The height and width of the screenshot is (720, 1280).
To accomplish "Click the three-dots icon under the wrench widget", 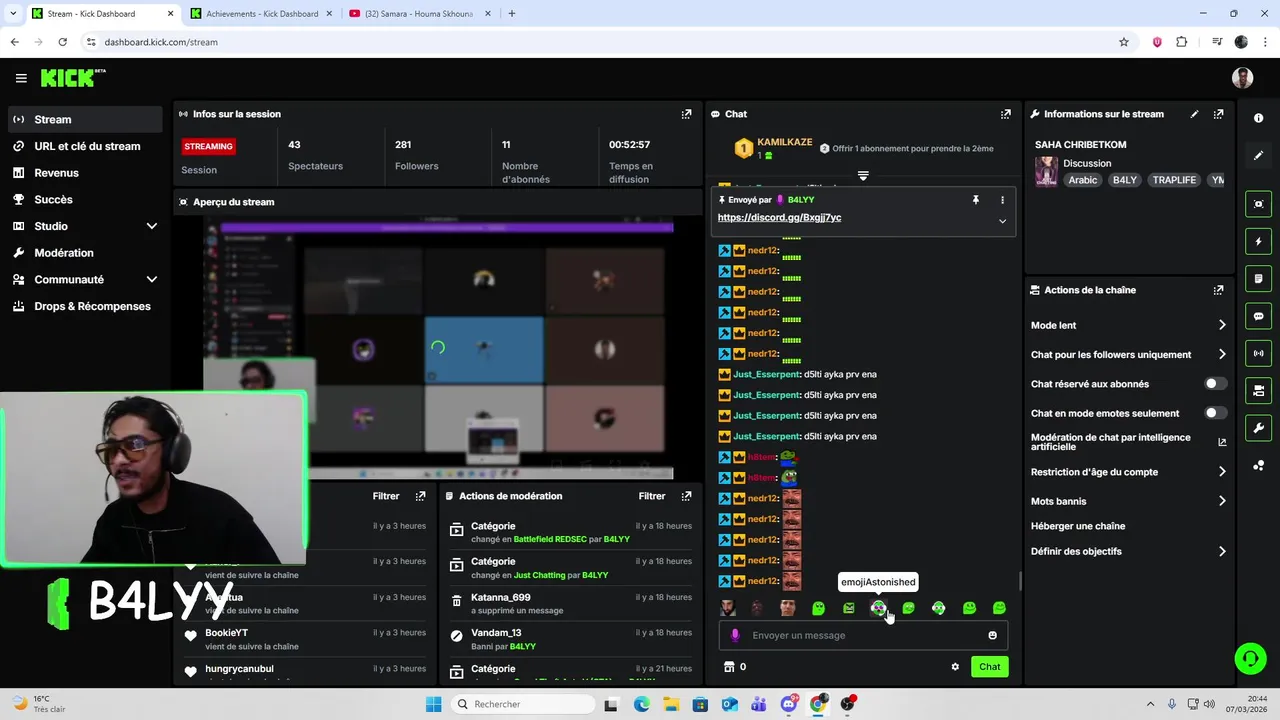I will click(1258, 465).
